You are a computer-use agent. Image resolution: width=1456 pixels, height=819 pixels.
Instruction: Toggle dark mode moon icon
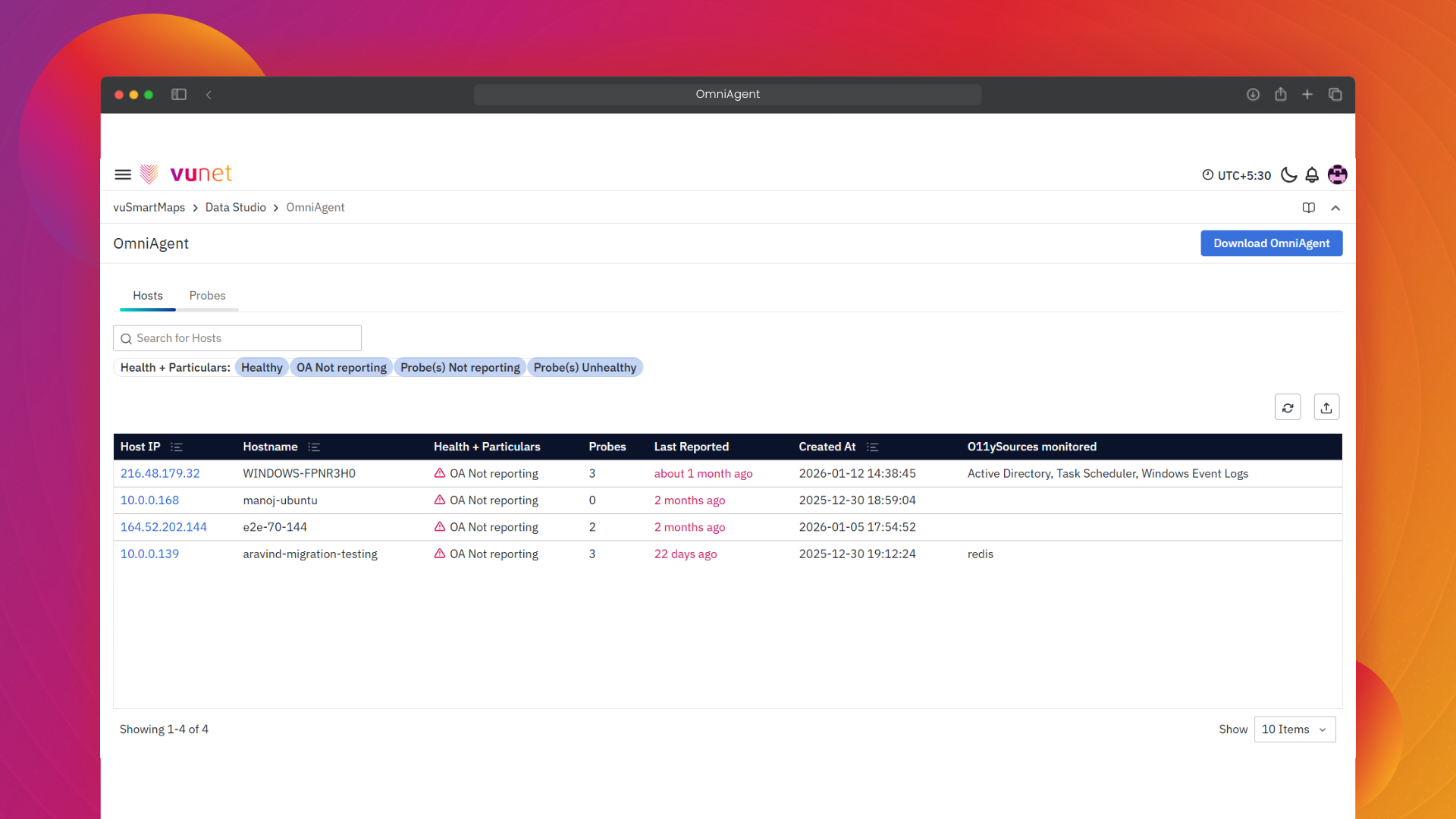[x=1288, y=175]
